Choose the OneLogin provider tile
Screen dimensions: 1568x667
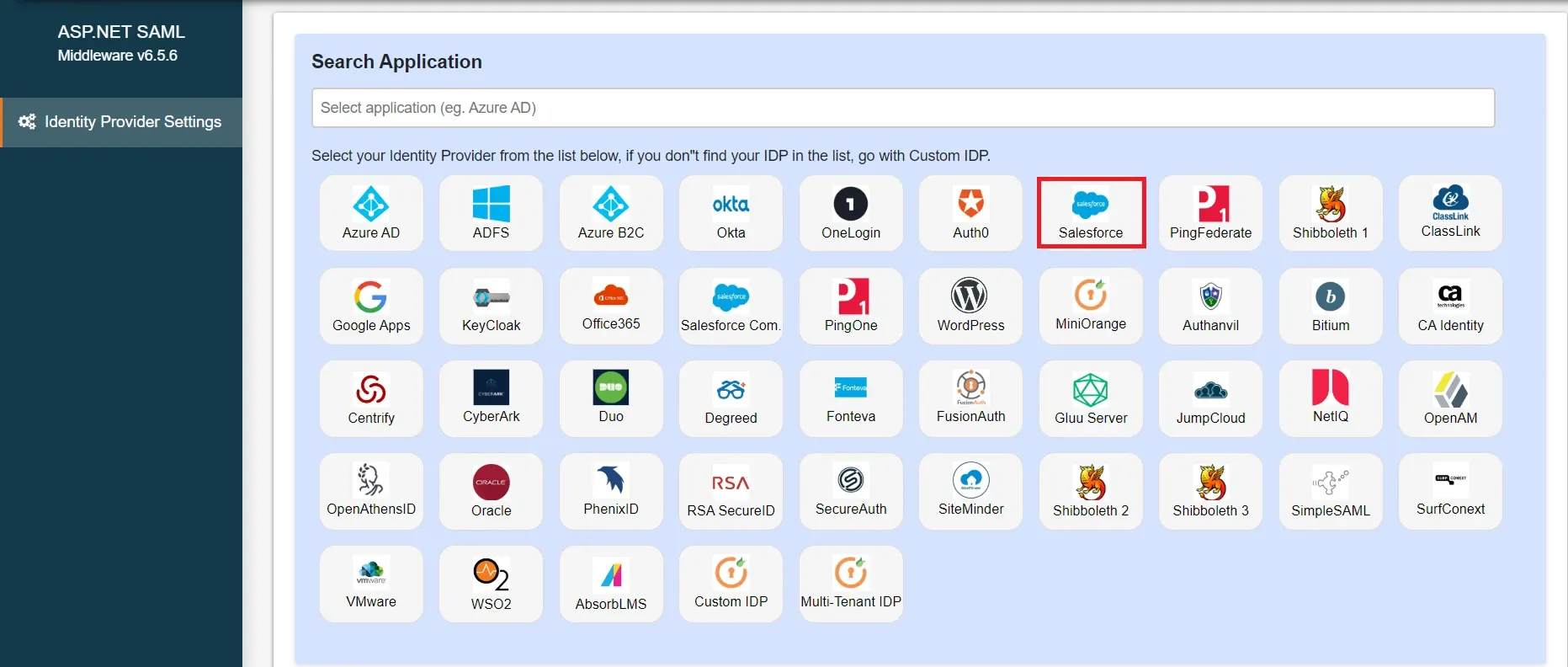(851, 213)
